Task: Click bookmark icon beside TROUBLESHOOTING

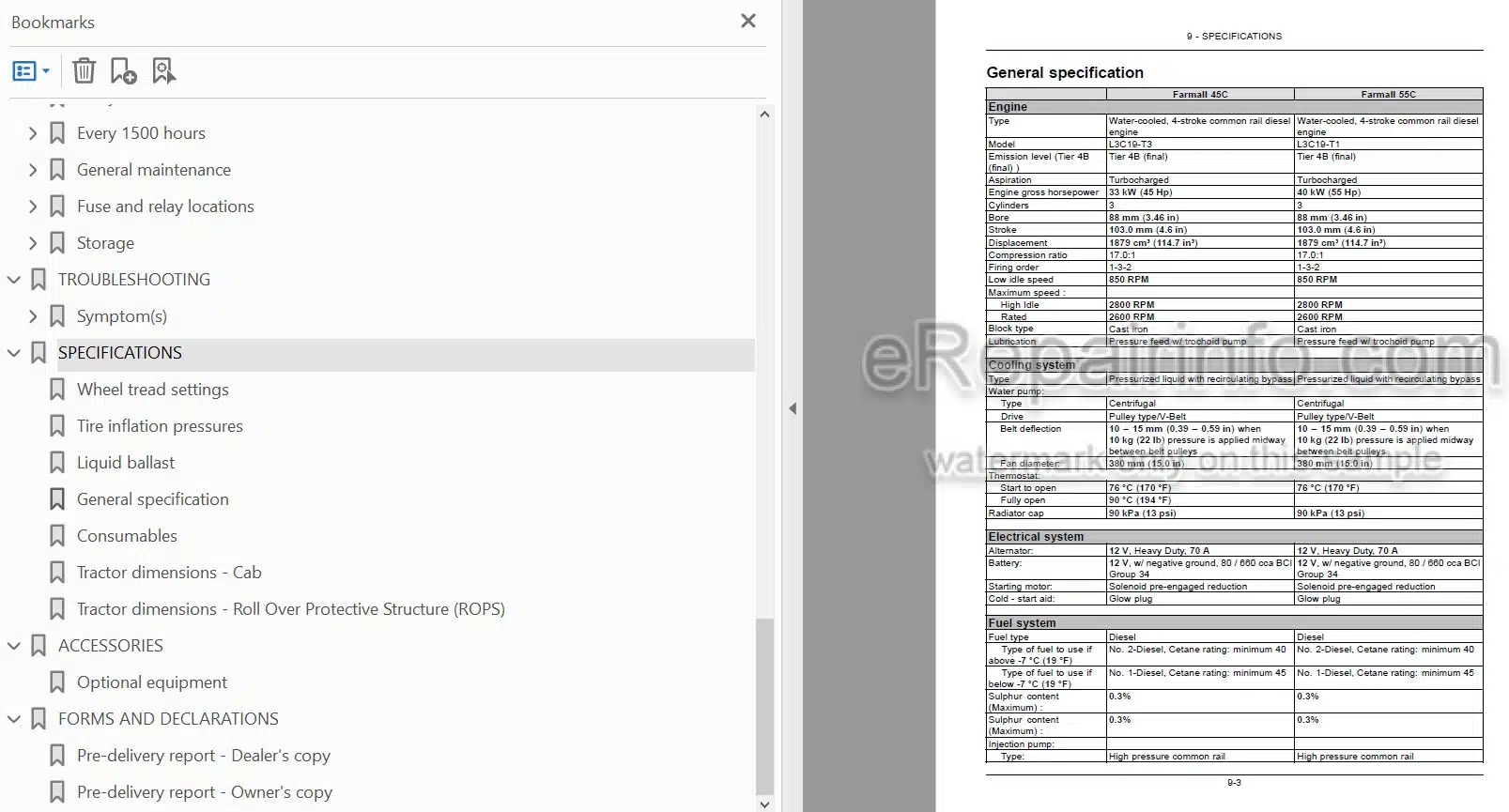Action: [38, 280]
